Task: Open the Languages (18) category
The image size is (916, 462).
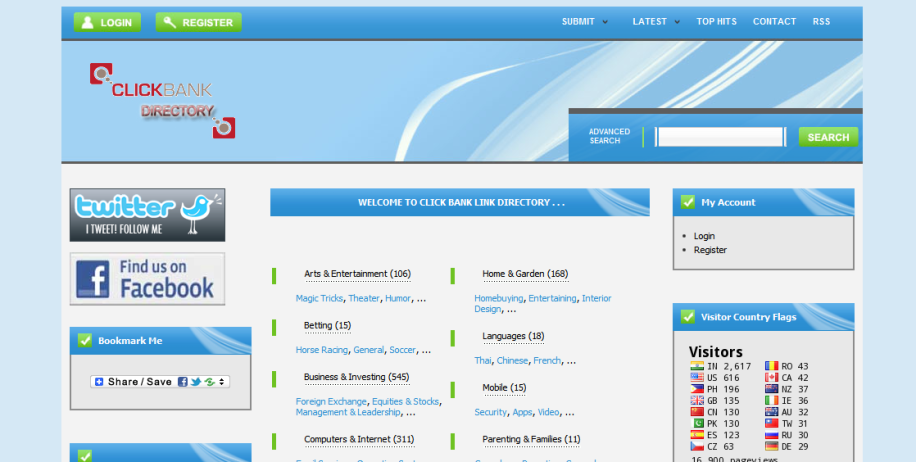Action: 513,336
